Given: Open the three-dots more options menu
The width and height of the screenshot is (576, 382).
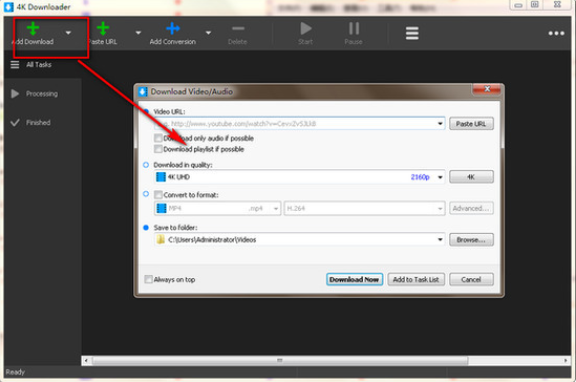Looking at the screenshot, I should point(556,33).
